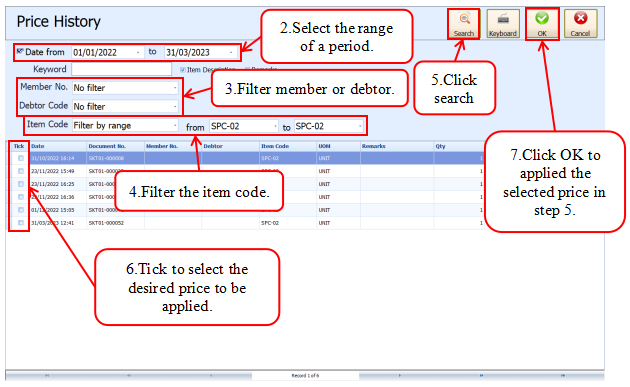The image size is (630, 387).
Task: Click date cell 01/12/2022 15:05
Action: click(x=58, y=210)
